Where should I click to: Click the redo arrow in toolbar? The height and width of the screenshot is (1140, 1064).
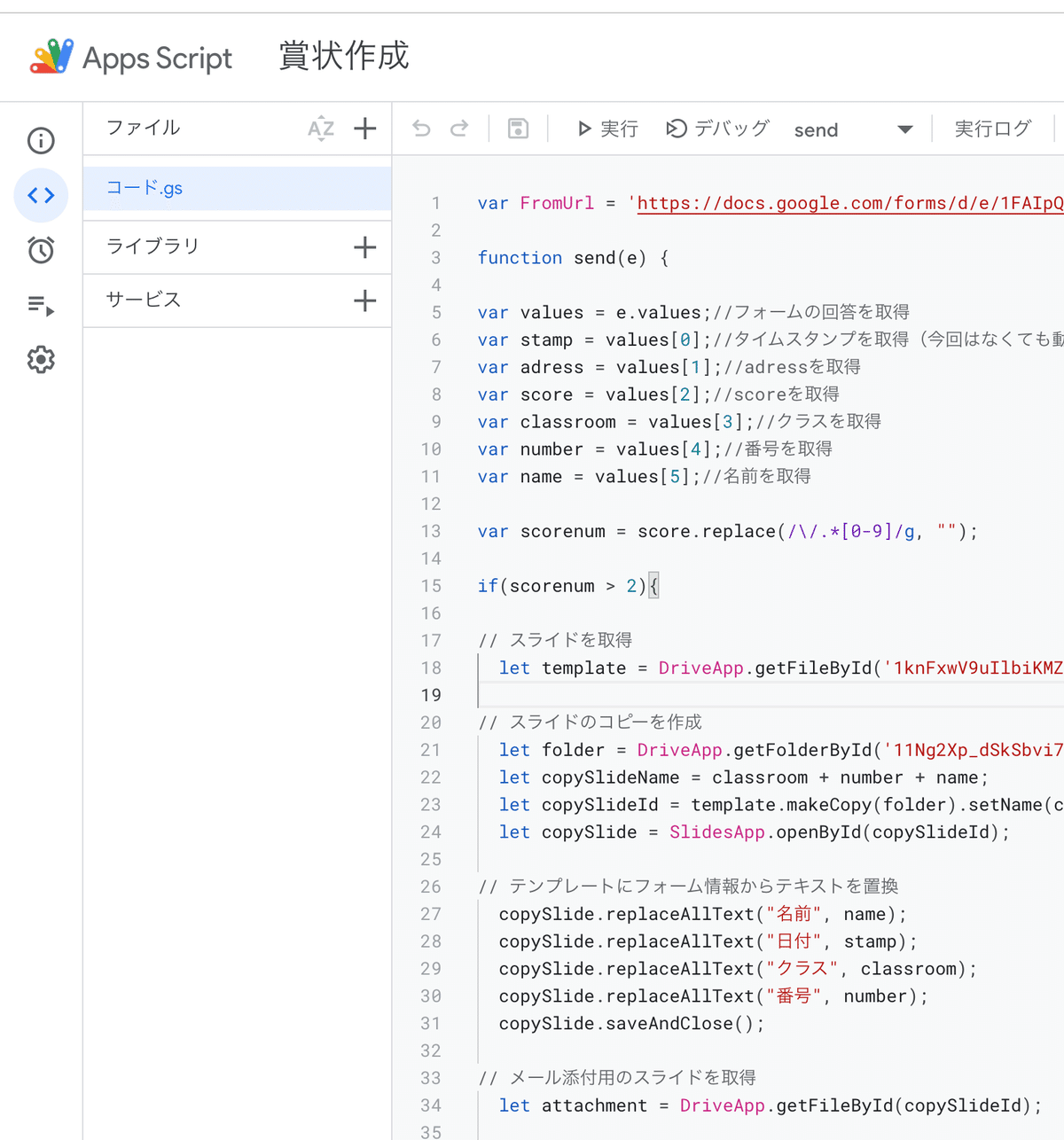pyautogui.click(x=459, y=129)
